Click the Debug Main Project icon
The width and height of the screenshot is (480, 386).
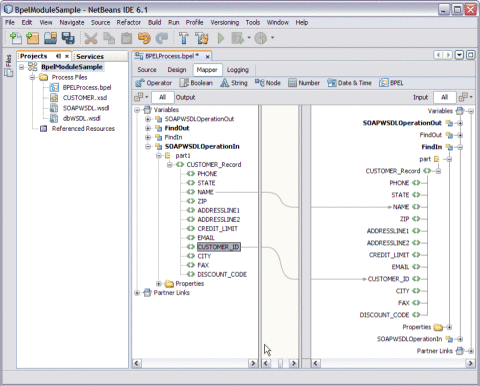point(238,38)
